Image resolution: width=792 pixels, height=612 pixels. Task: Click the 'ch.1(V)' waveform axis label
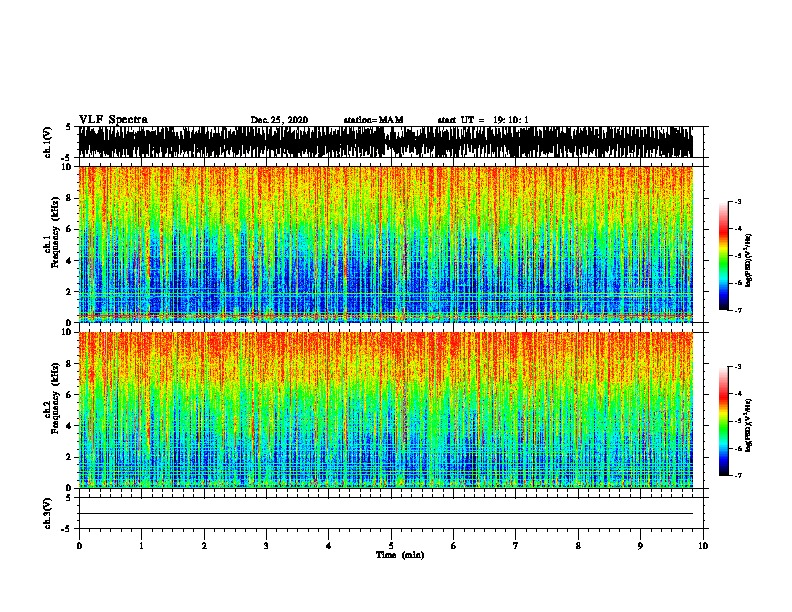pos(48,142)
